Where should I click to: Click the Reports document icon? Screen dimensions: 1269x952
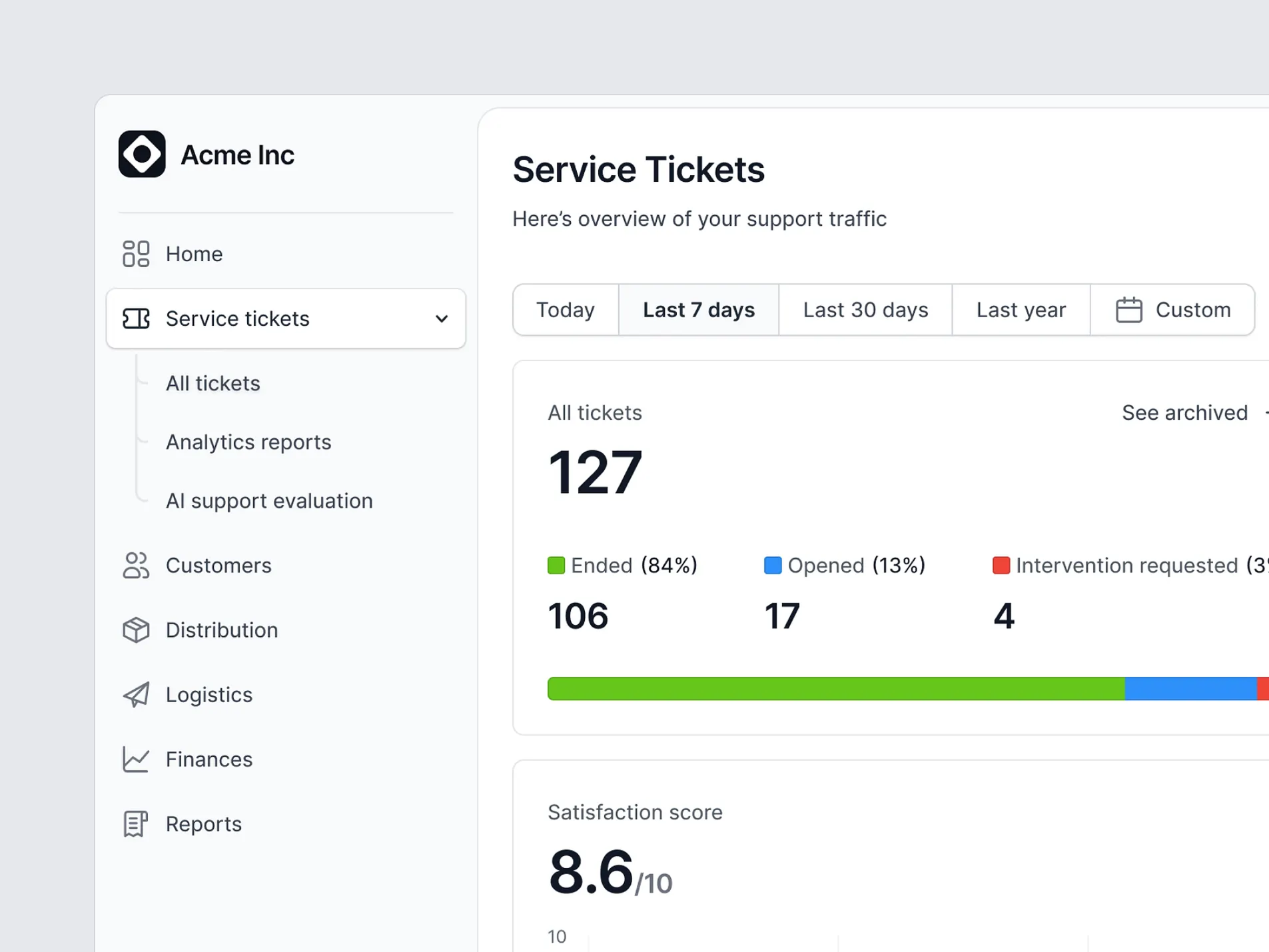coord(136,823)
